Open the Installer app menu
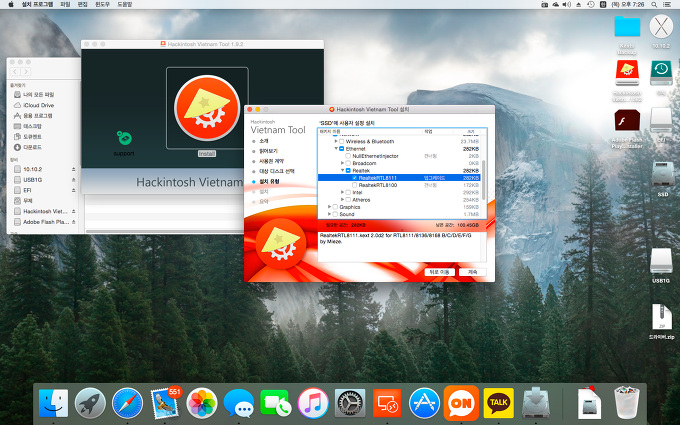 (x=37, y=4)
